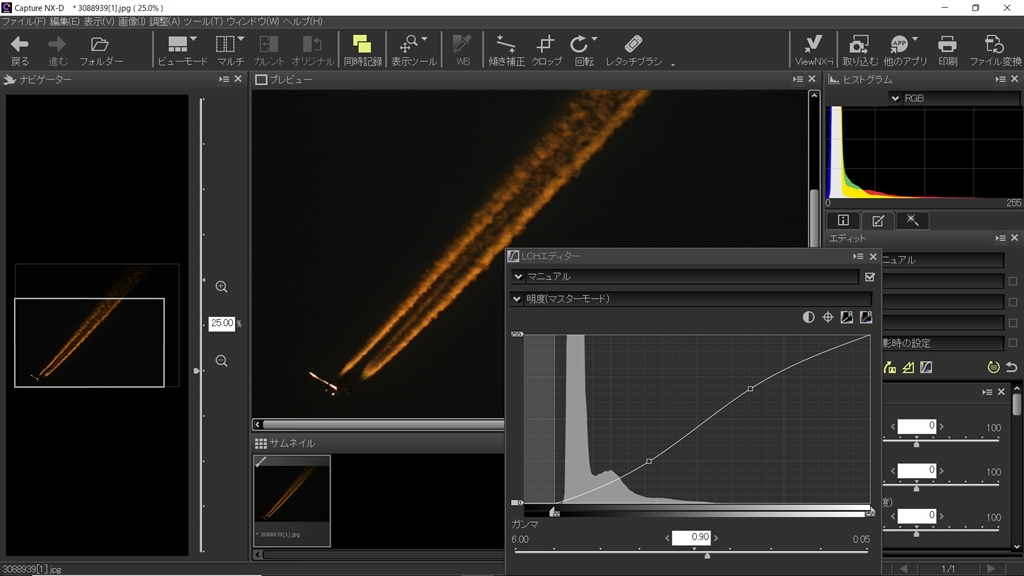Click the zoom in magnifier in Navigator

coord(221,287)
